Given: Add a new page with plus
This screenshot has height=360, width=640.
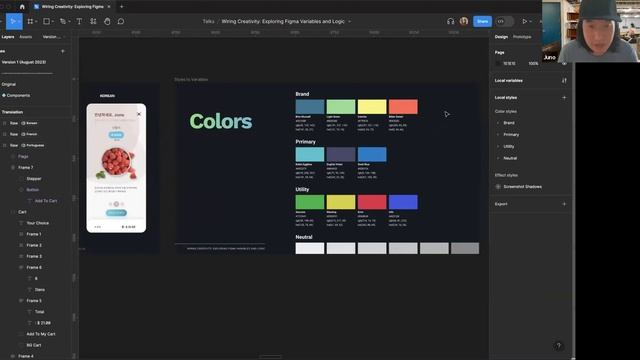Looking at the screenshot, I should coord(62,51).
